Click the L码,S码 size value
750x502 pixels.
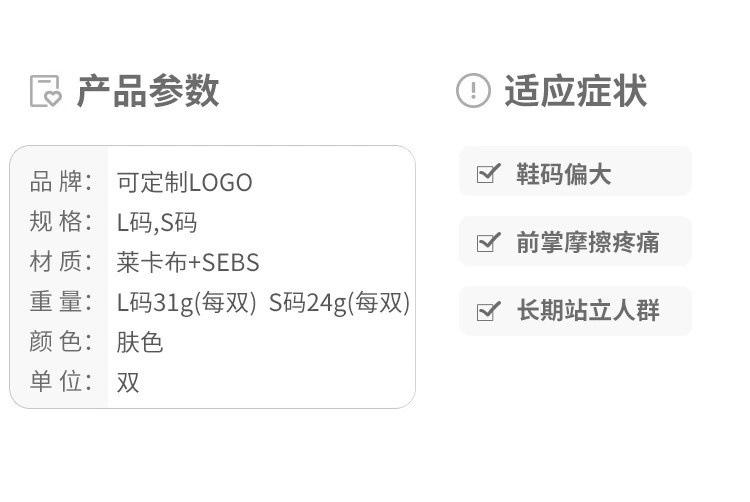pos(157,222)
